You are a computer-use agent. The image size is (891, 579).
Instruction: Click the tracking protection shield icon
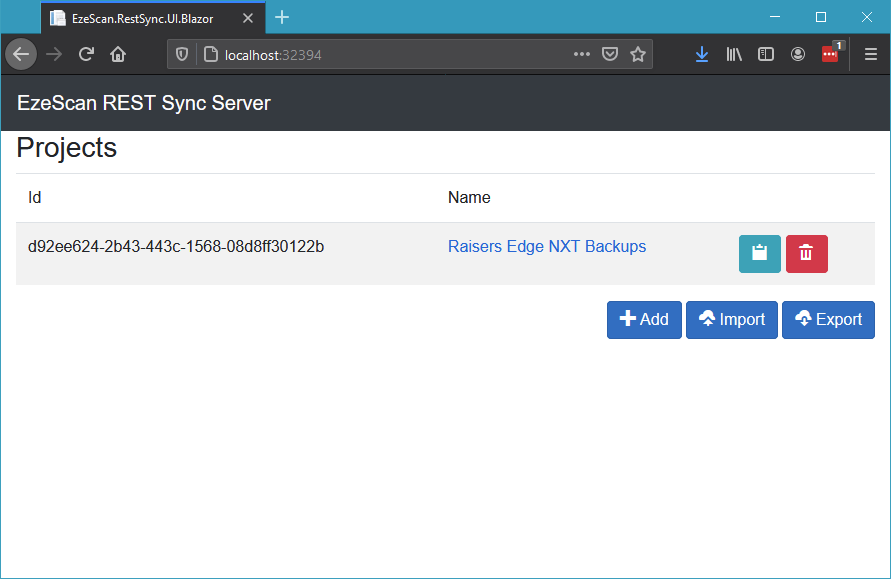[x=182, y=55]
